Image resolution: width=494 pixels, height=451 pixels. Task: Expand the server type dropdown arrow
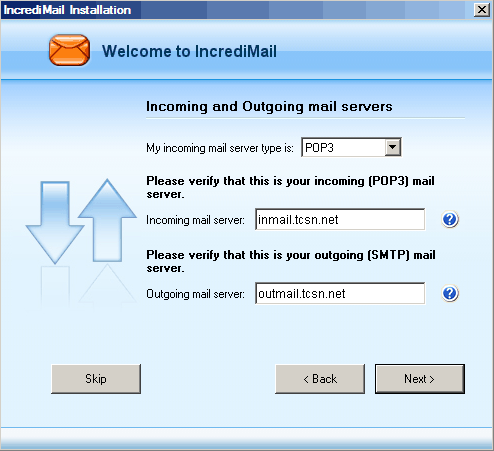(393, 147)
